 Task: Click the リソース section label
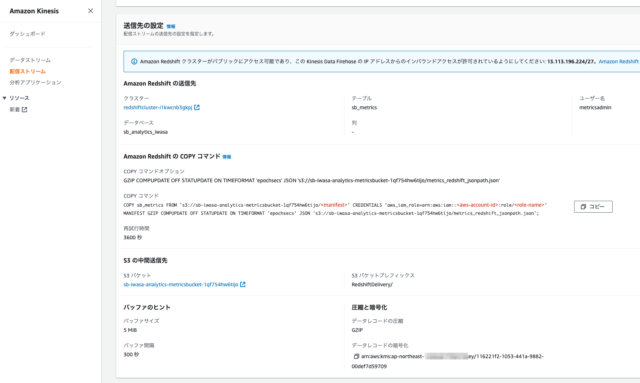coord(19,98)
